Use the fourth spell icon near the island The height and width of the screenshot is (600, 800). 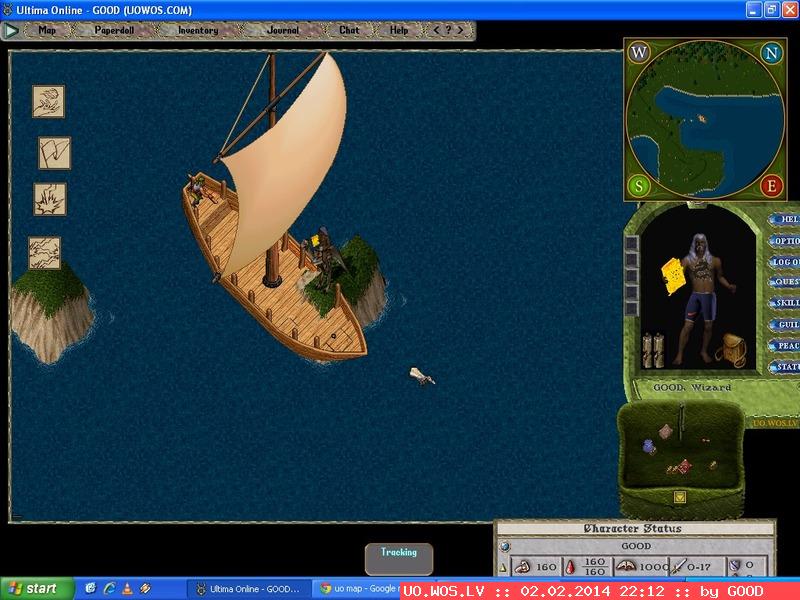tap(44, 253)
